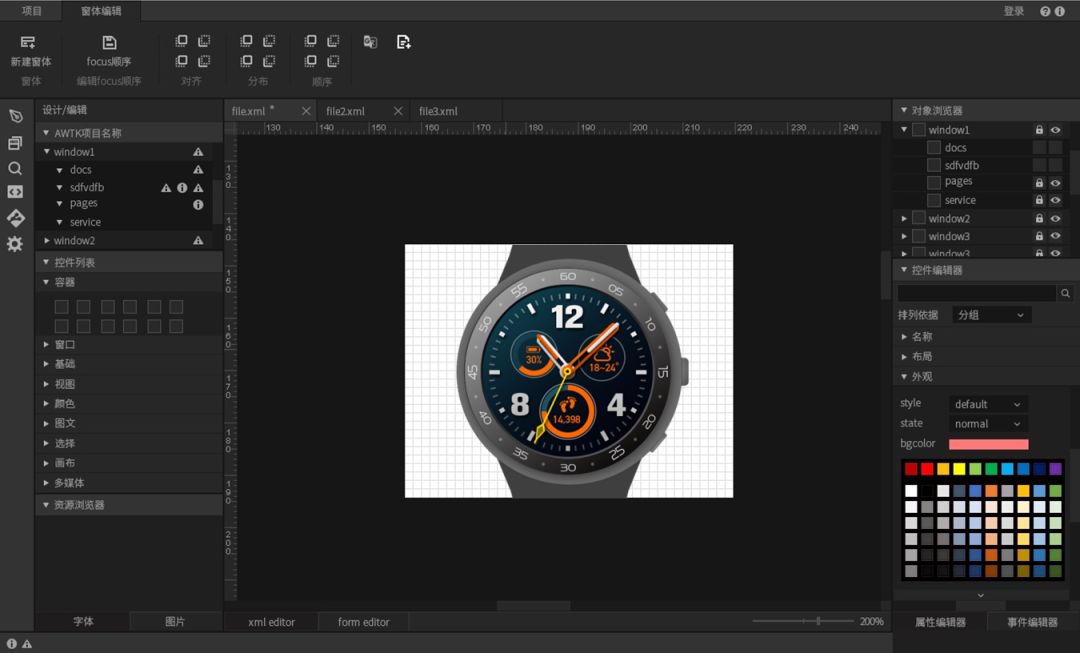The height and width of the screenshot is (653, 1080).
Task: Check the window2 checkbox in object browser
Action: point(918,218)
